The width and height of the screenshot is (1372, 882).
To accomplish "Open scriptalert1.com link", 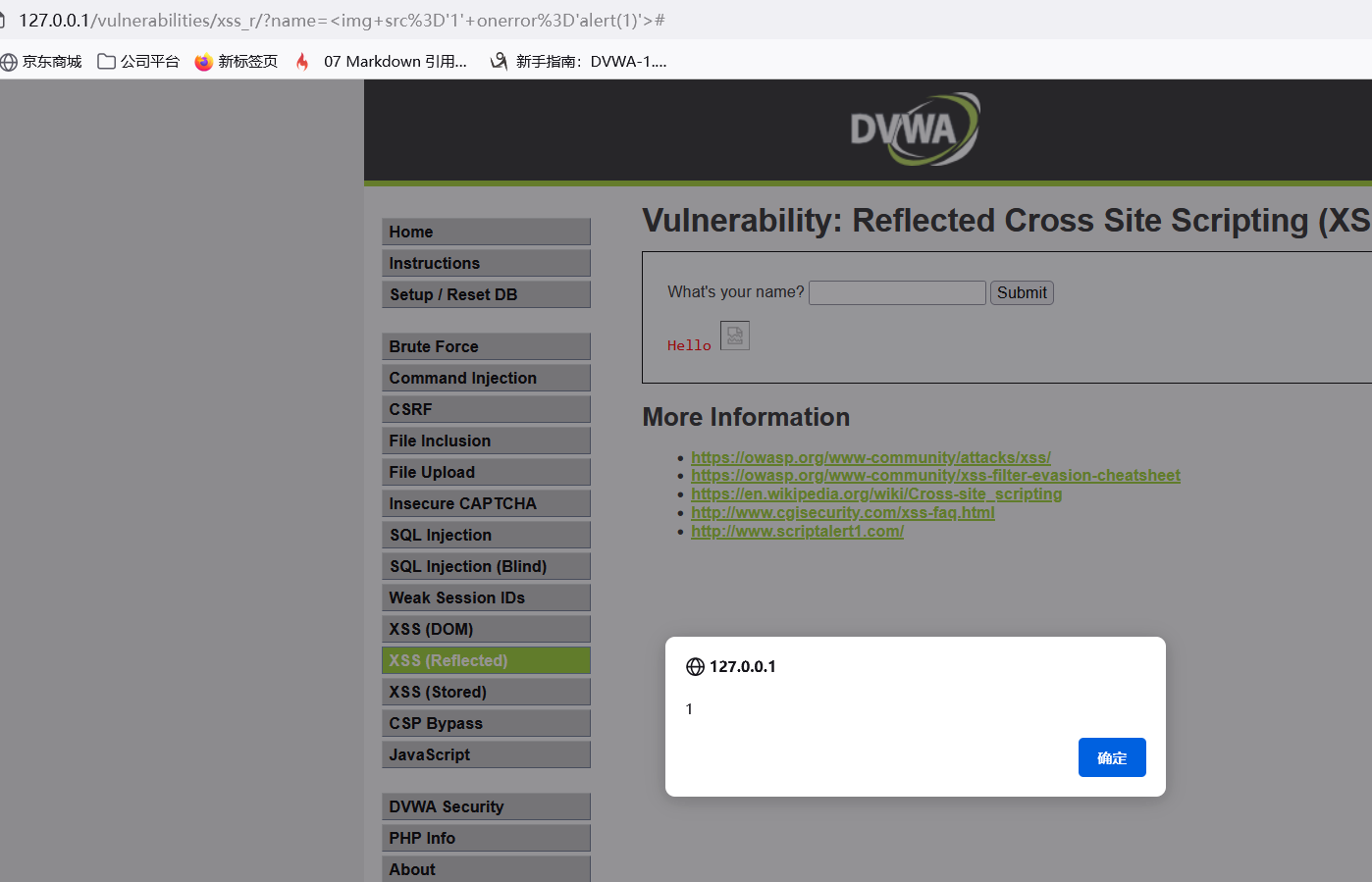I will click(797, 531).
